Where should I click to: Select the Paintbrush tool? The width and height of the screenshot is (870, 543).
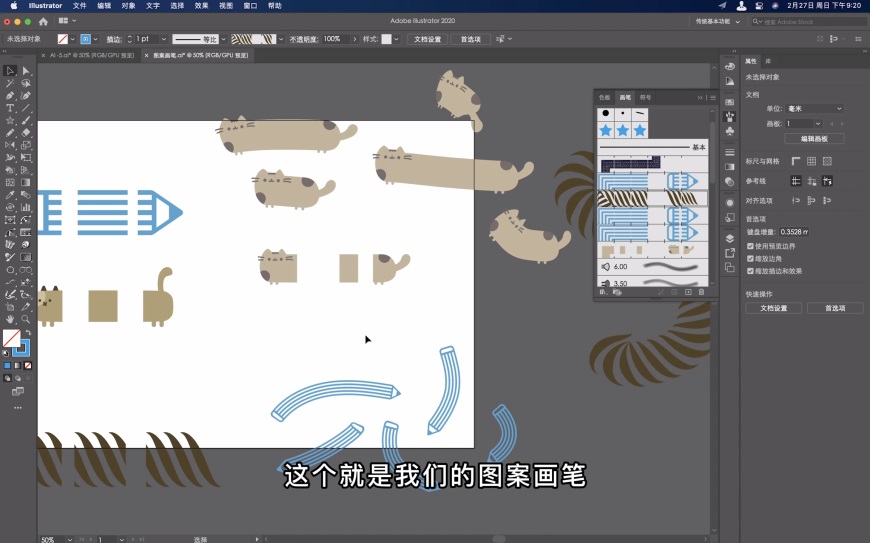click(x=26, y=120)
